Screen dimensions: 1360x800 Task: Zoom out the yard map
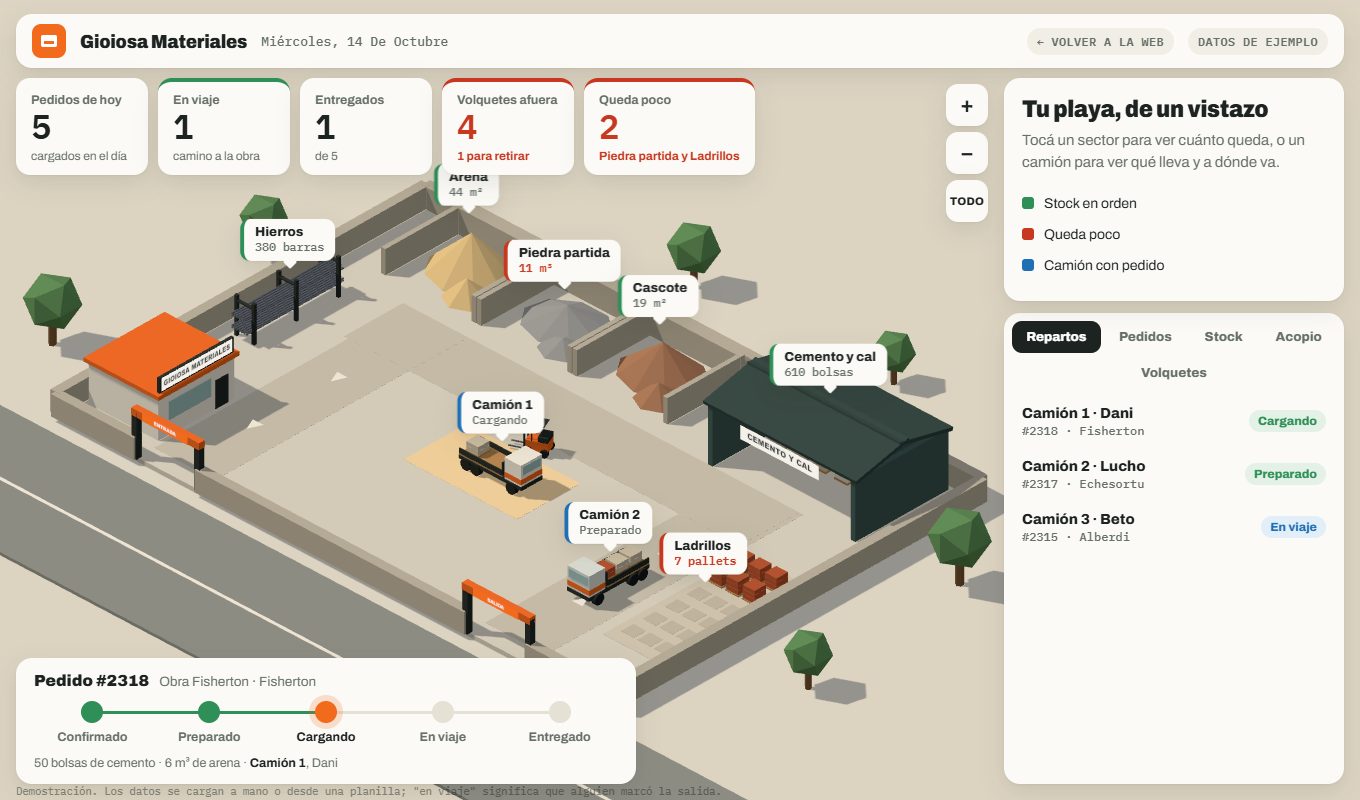click(967, 154)
